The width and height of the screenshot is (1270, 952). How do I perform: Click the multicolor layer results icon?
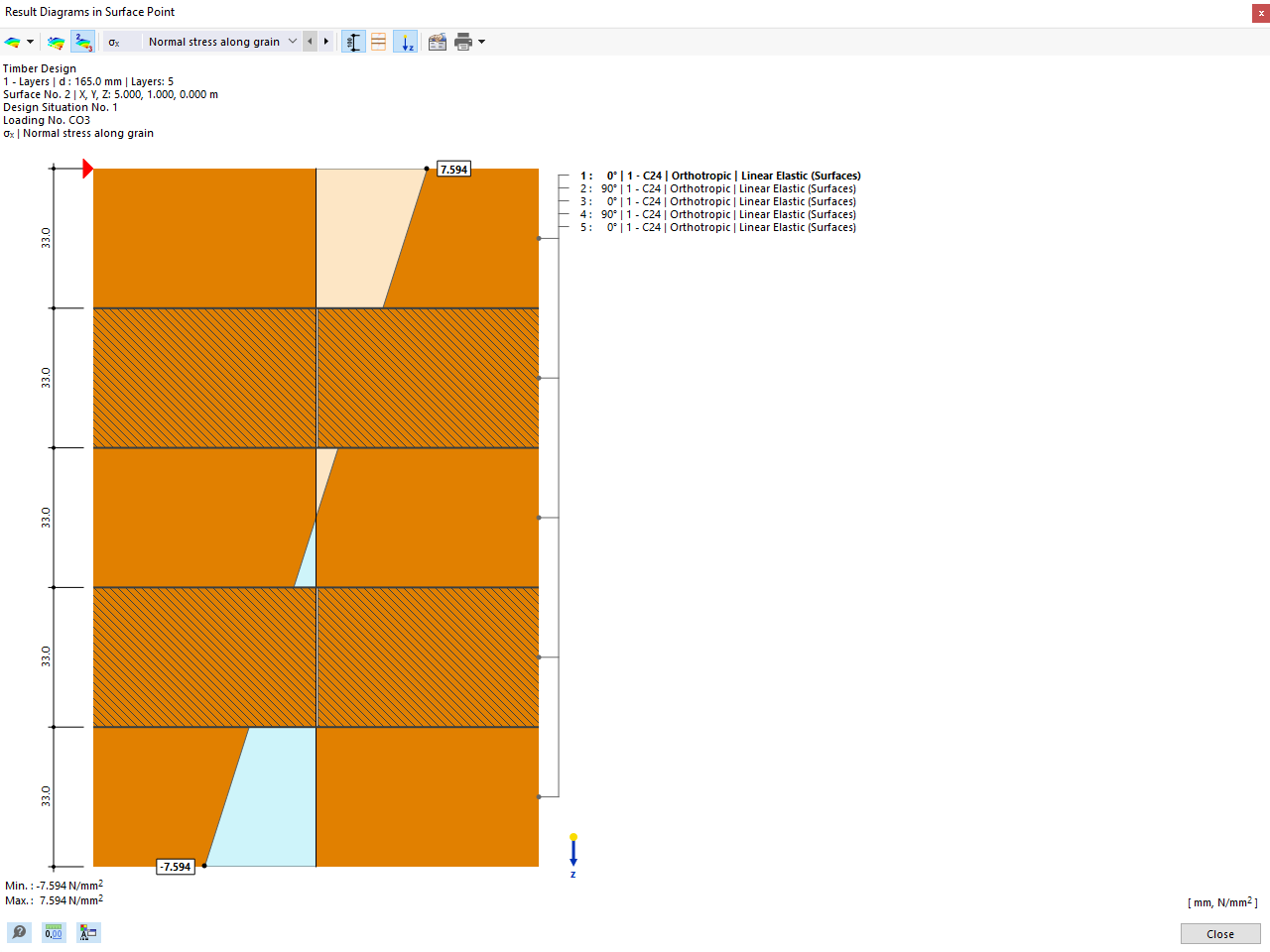point(55,42)
